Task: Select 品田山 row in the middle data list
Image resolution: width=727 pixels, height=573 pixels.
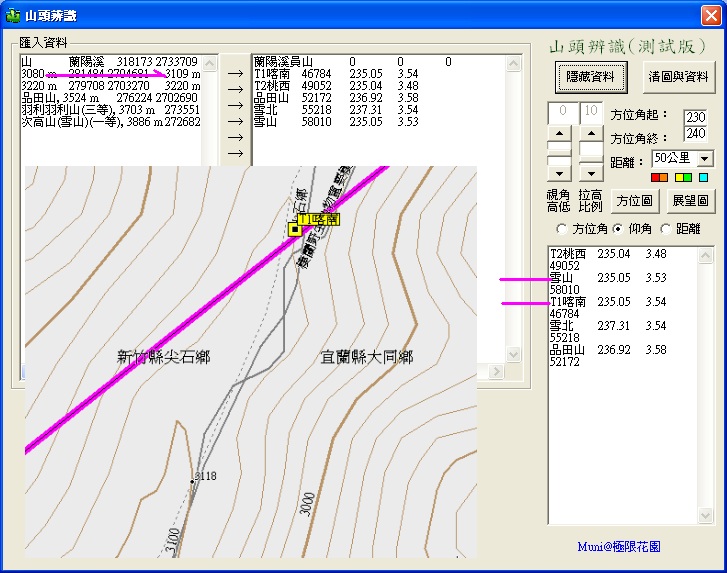Action: [336, 98]
